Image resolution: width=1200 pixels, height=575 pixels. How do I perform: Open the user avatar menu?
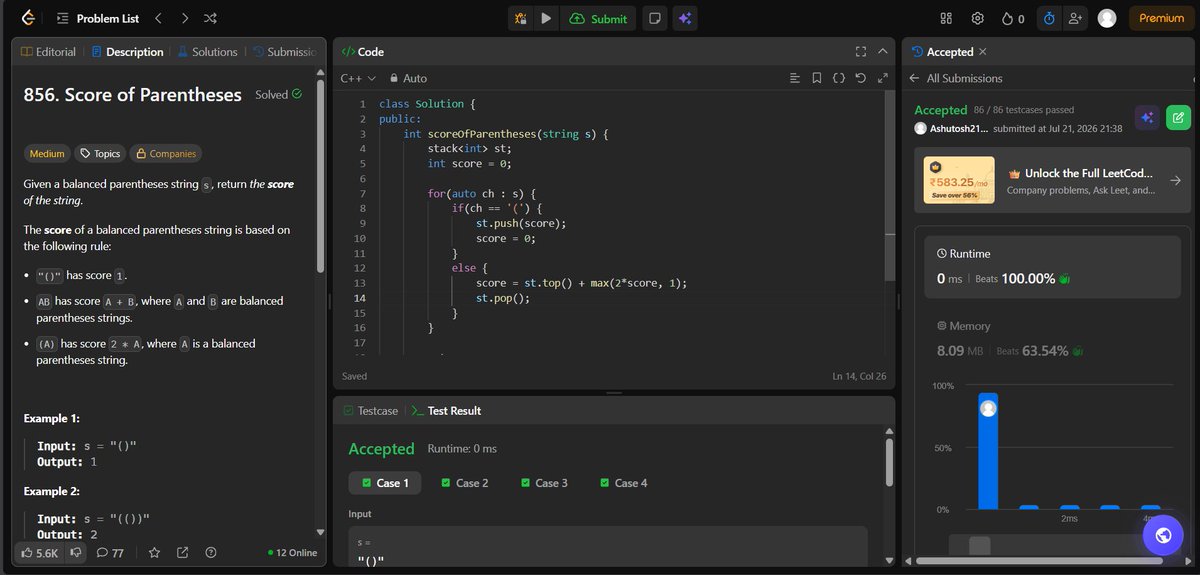[1107, 18]
